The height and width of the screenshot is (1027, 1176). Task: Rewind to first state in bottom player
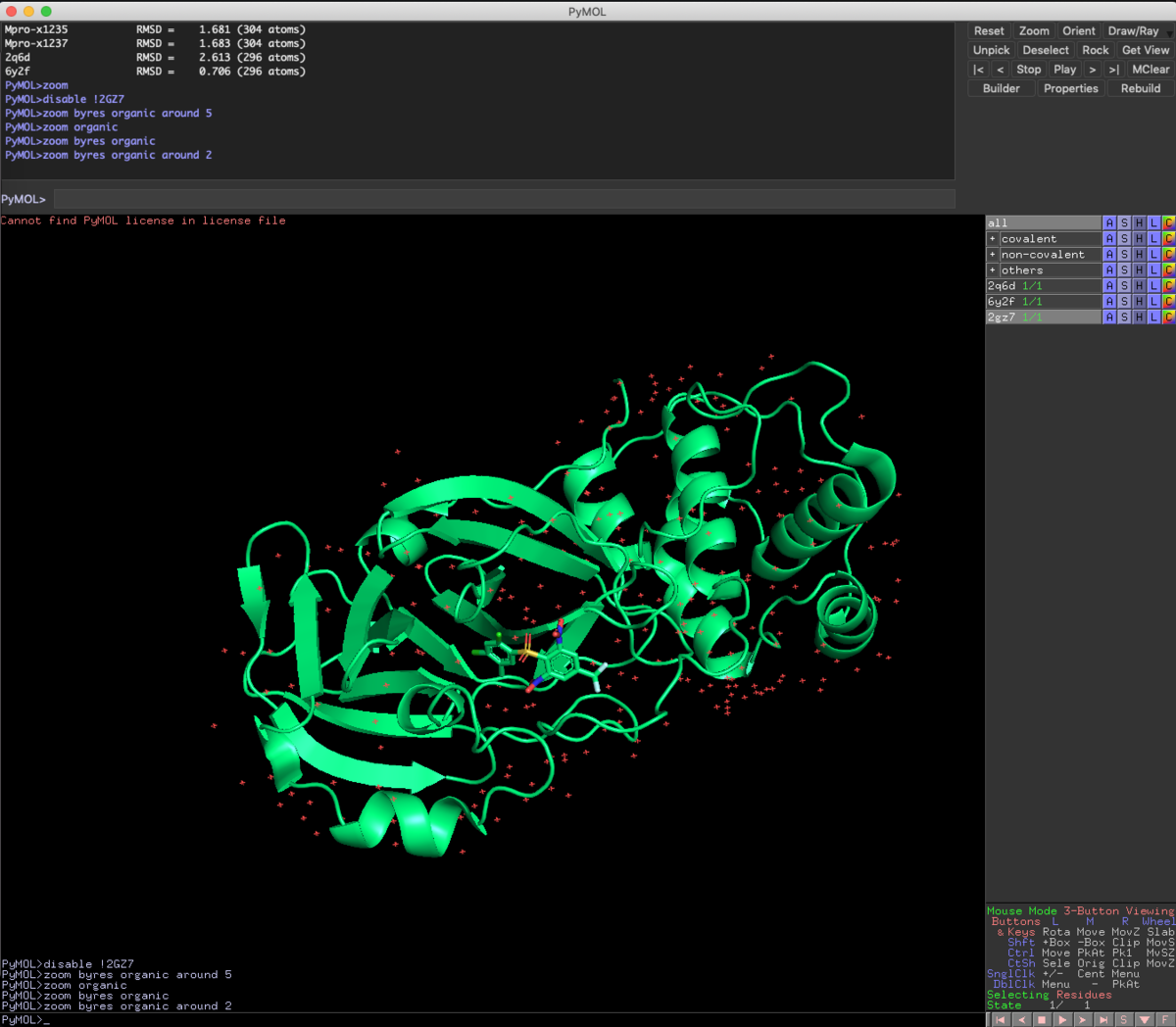point(1001,1020)
